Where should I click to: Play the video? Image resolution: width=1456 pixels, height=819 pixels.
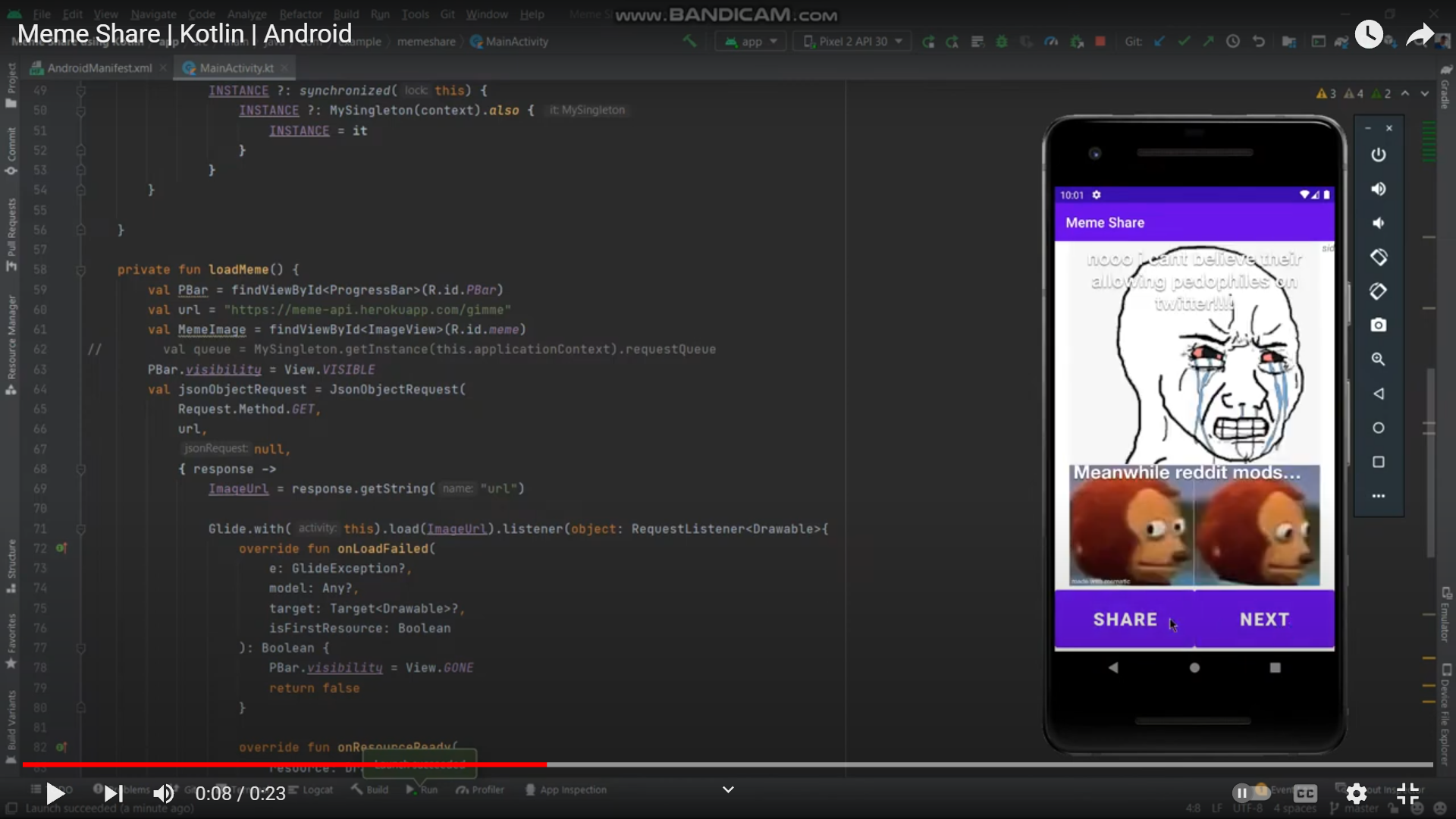[55, 794]
